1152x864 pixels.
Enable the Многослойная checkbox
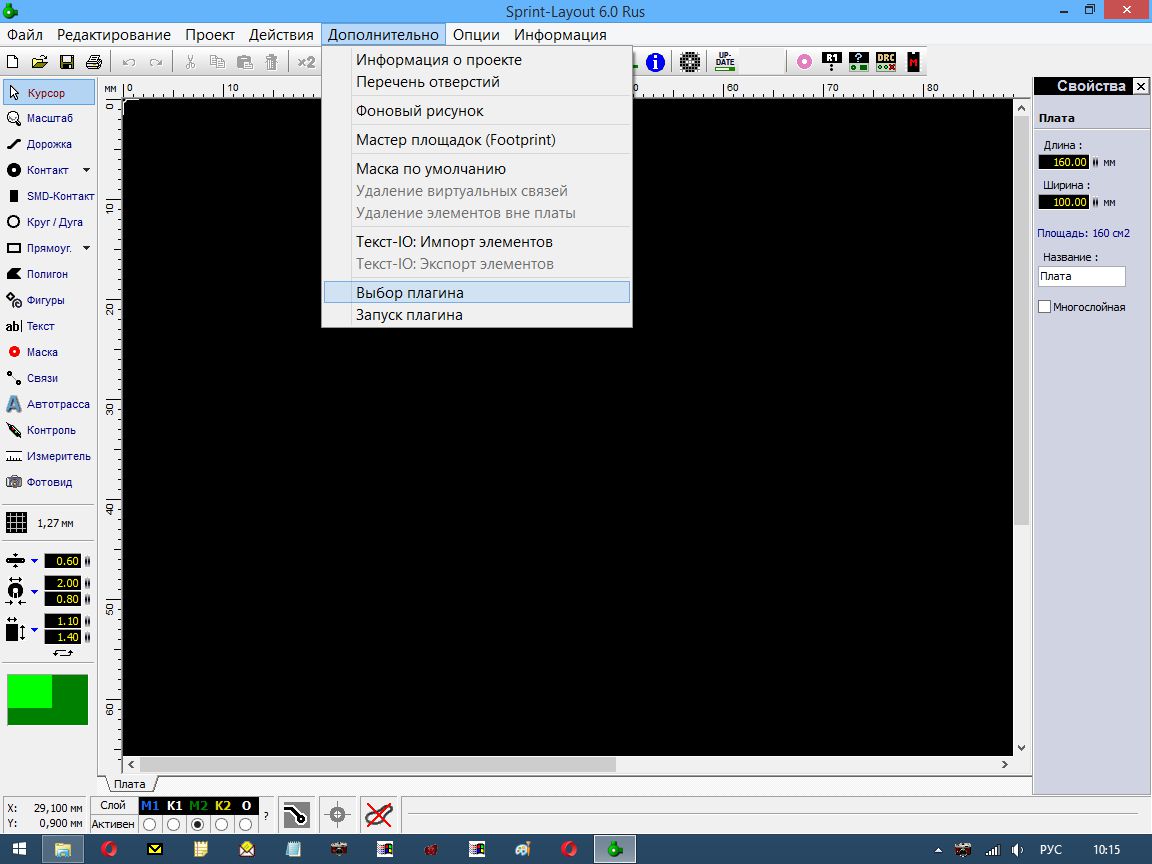coord(1045,307)
